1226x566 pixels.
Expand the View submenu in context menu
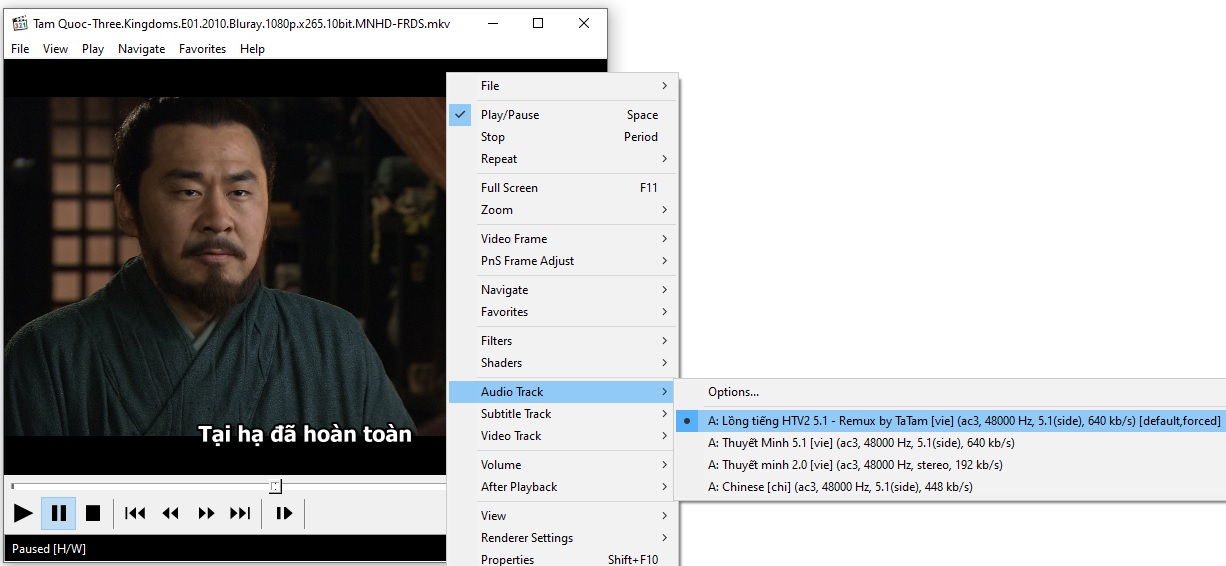(563, 516)
